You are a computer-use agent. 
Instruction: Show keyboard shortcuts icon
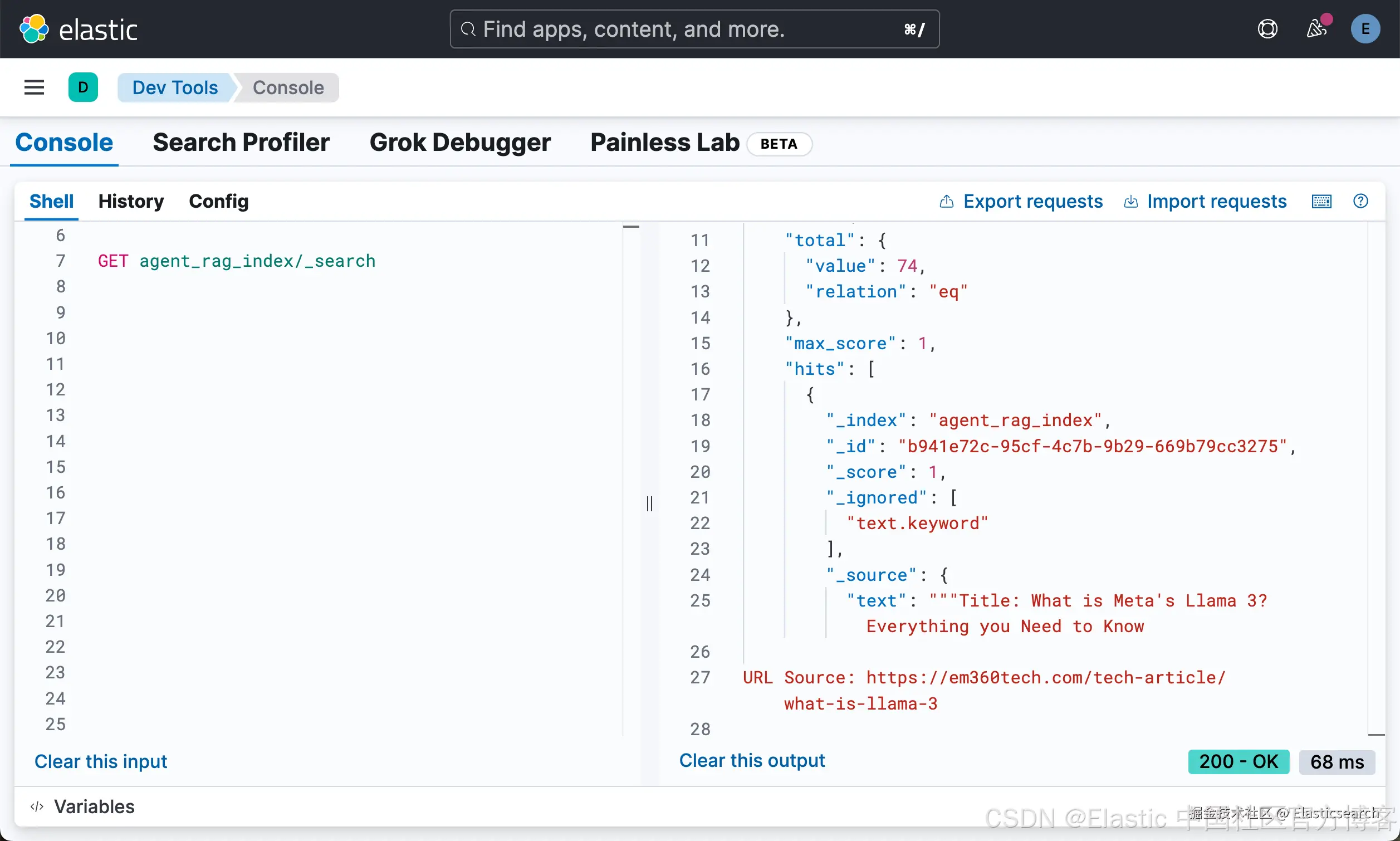pyautogui.click(x=1321, y=201)
